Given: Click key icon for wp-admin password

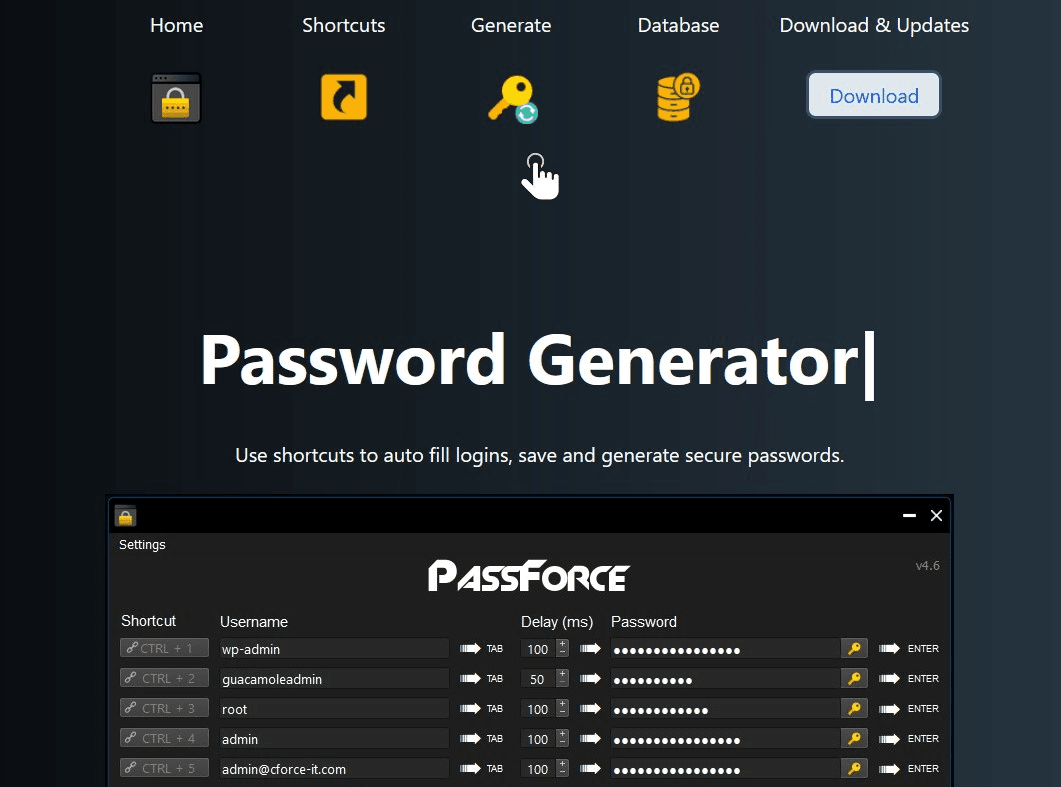Looking at the screenshot, I should pyautogui.click(x=854, y=649).
